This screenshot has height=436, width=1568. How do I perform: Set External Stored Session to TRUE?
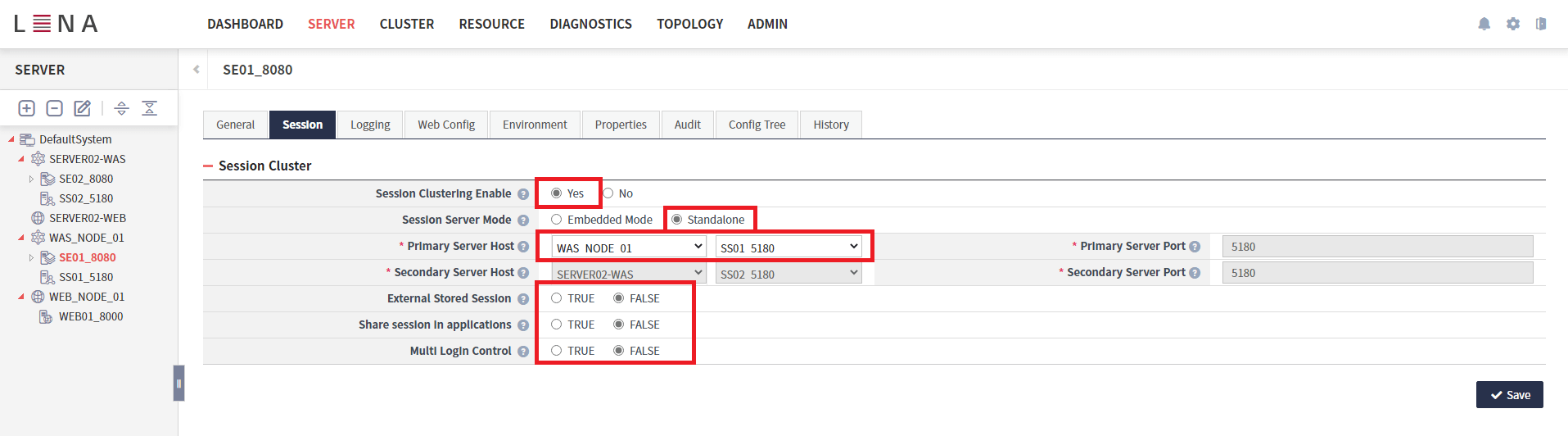click(x=557, y=298)
